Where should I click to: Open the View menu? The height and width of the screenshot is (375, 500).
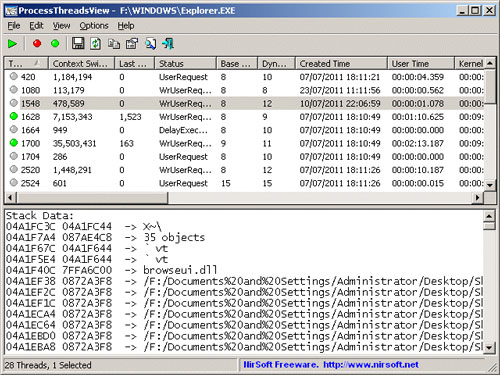pyautogui.click(x=61, y=26)
